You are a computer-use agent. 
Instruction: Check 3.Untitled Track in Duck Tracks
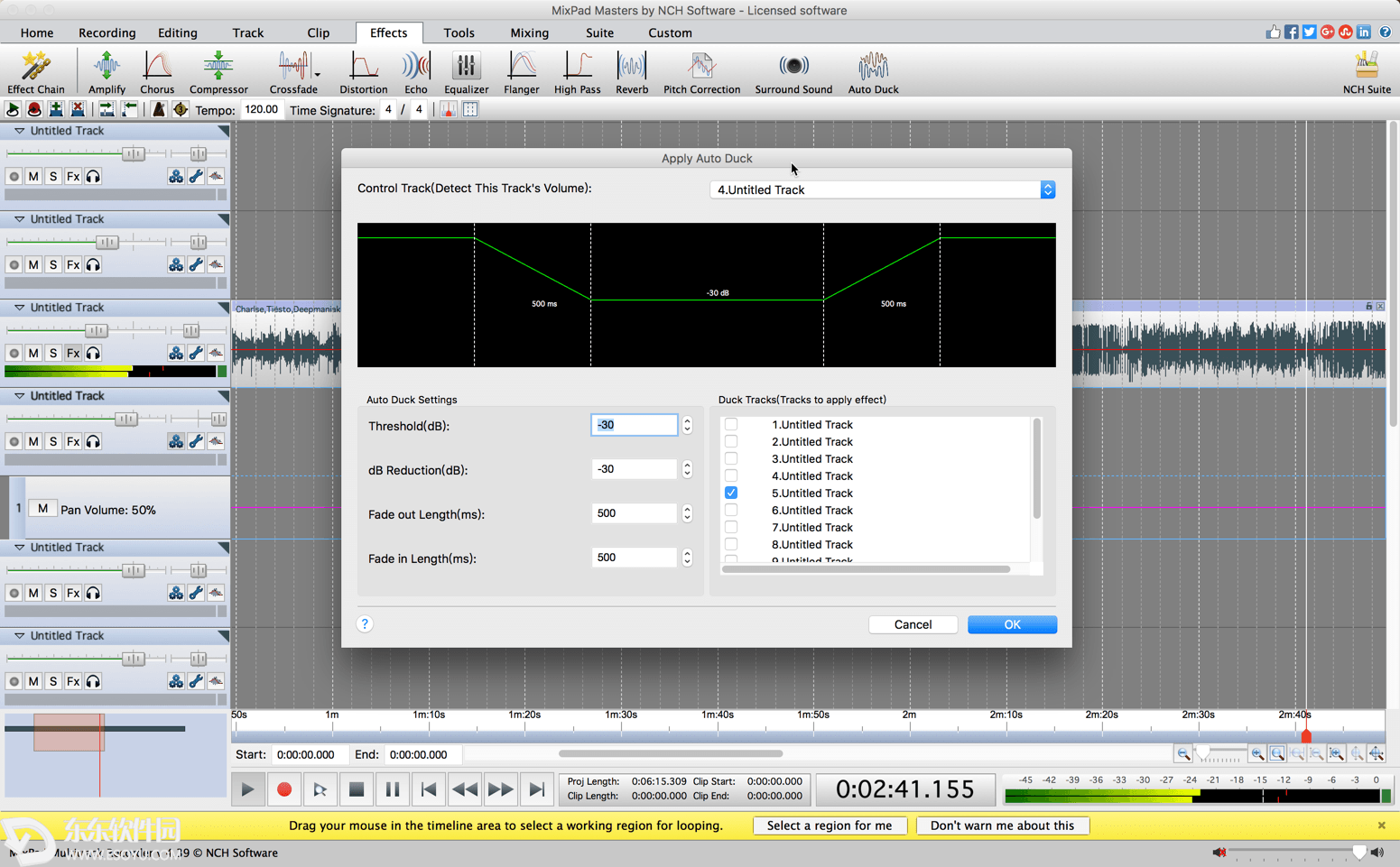click(x=731, y=458)
